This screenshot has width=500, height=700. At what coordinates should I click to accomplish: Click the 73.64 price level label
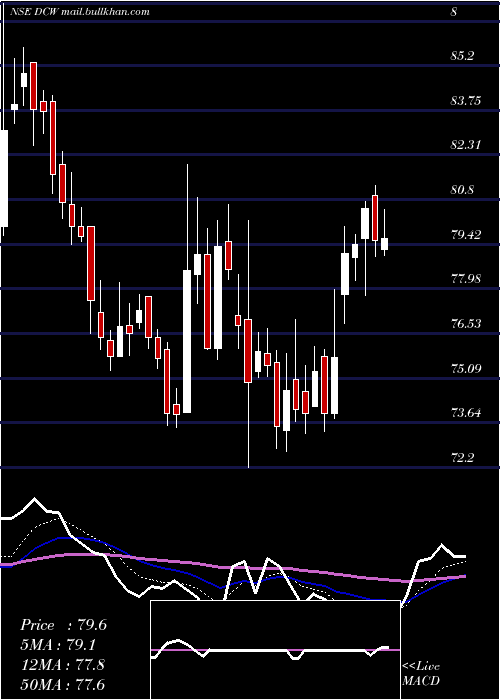click(x=466, y=412)
